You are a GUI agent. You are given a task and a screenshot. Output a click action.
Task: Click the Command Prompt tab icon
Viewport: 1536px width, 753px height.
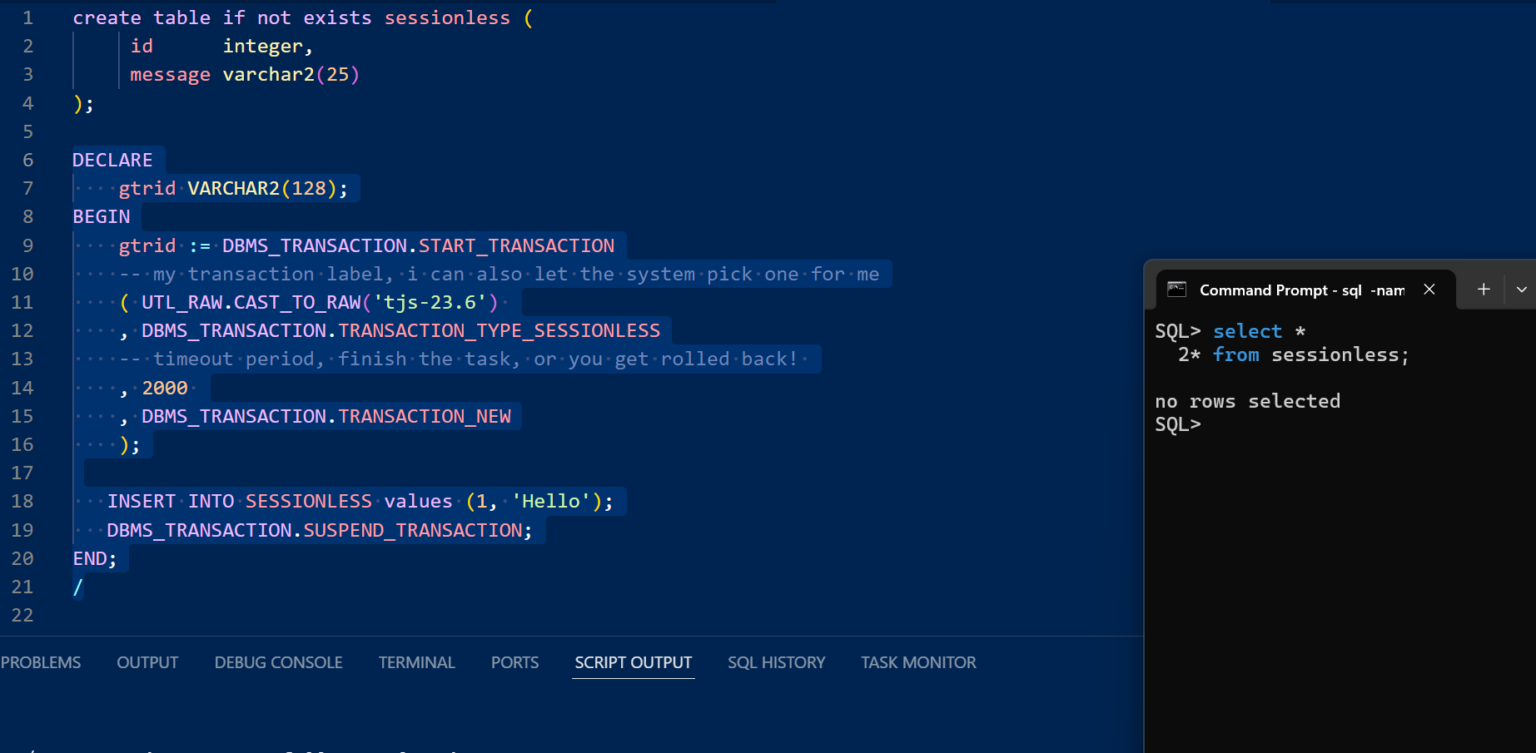coord(1177,289)
